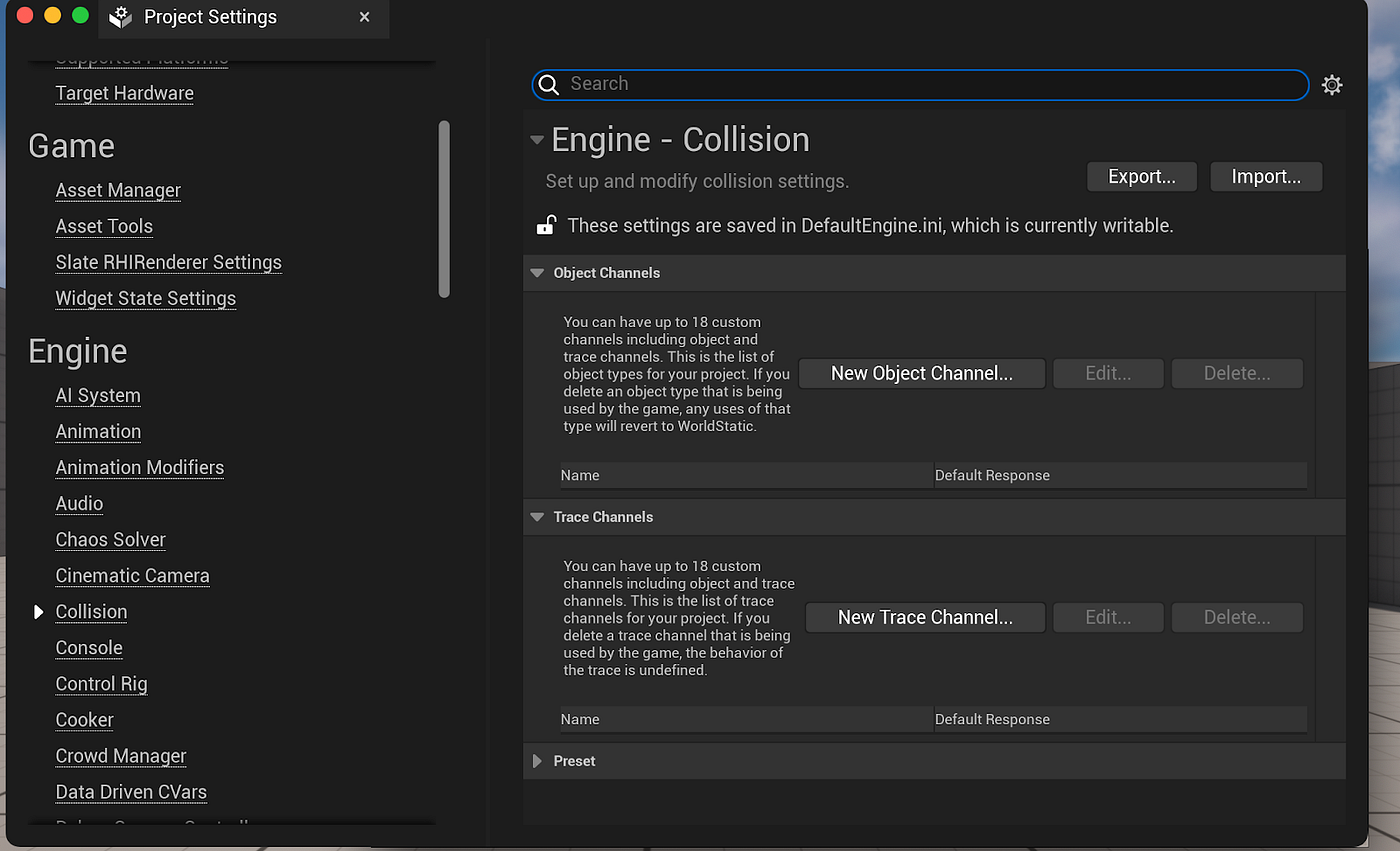
Task: Click the DefaultEngine.ini writable notice
Action: (870, 225)
